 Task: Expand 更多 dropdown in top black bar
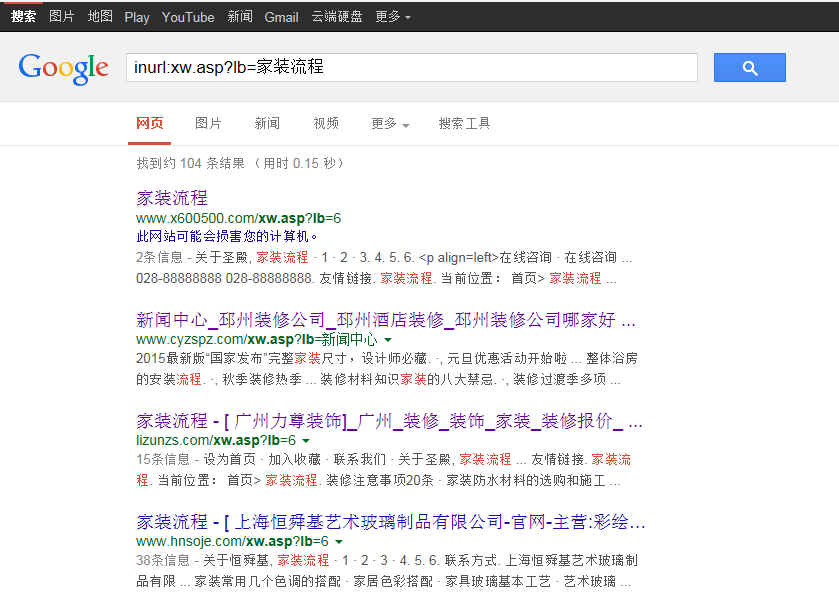point(393,17)
